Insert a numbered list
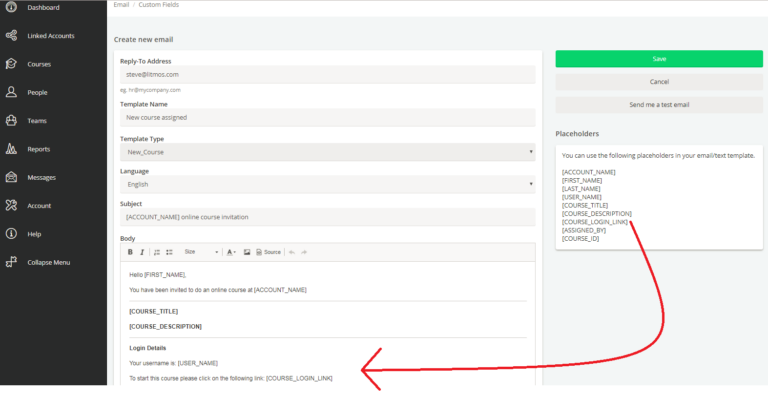This screenshot has width=768, height=397. 157,252
